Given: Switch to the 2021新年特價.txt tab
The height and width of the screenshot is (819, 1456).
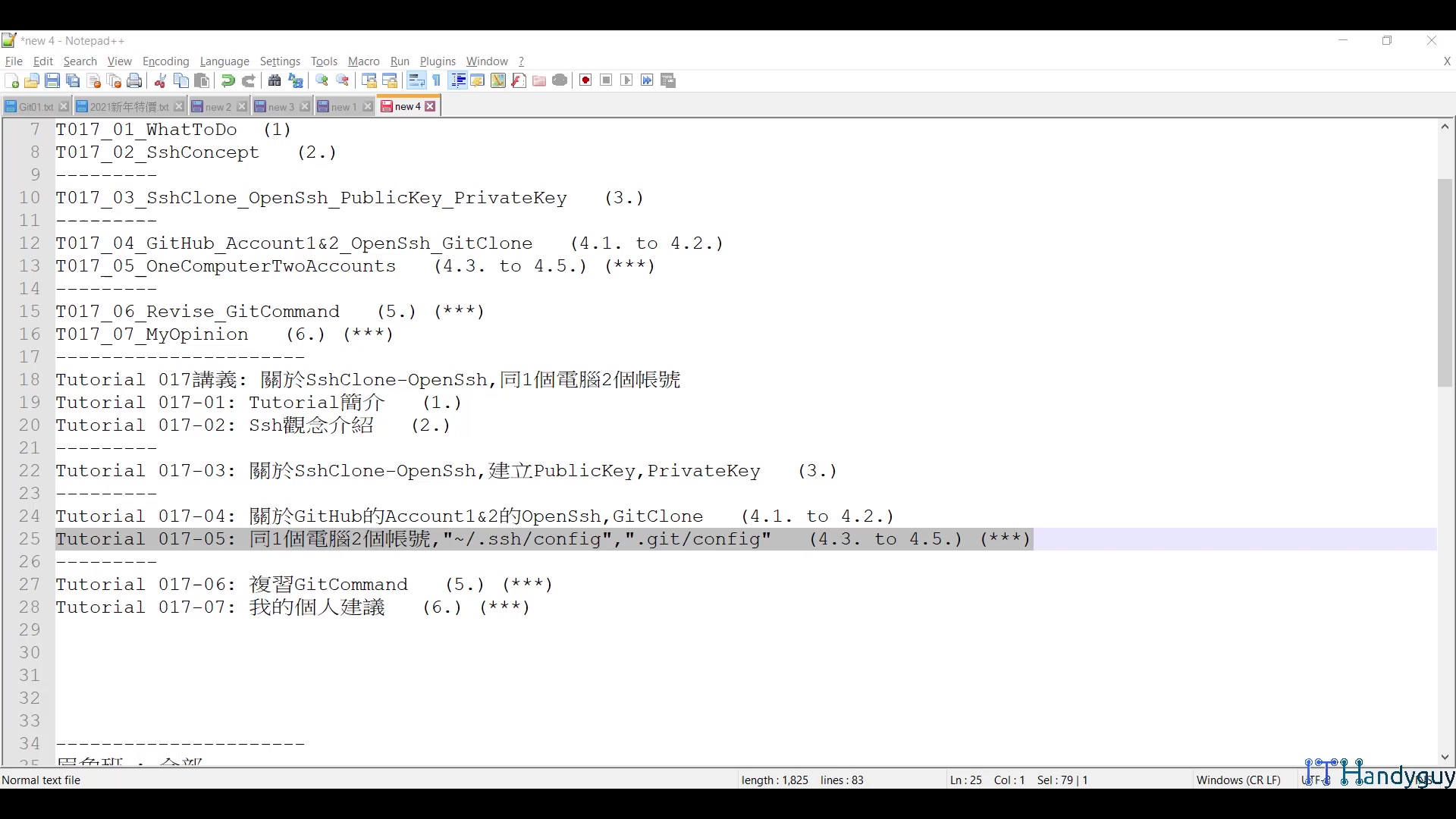Looking at the screenshot, I should tap(127, 106).
